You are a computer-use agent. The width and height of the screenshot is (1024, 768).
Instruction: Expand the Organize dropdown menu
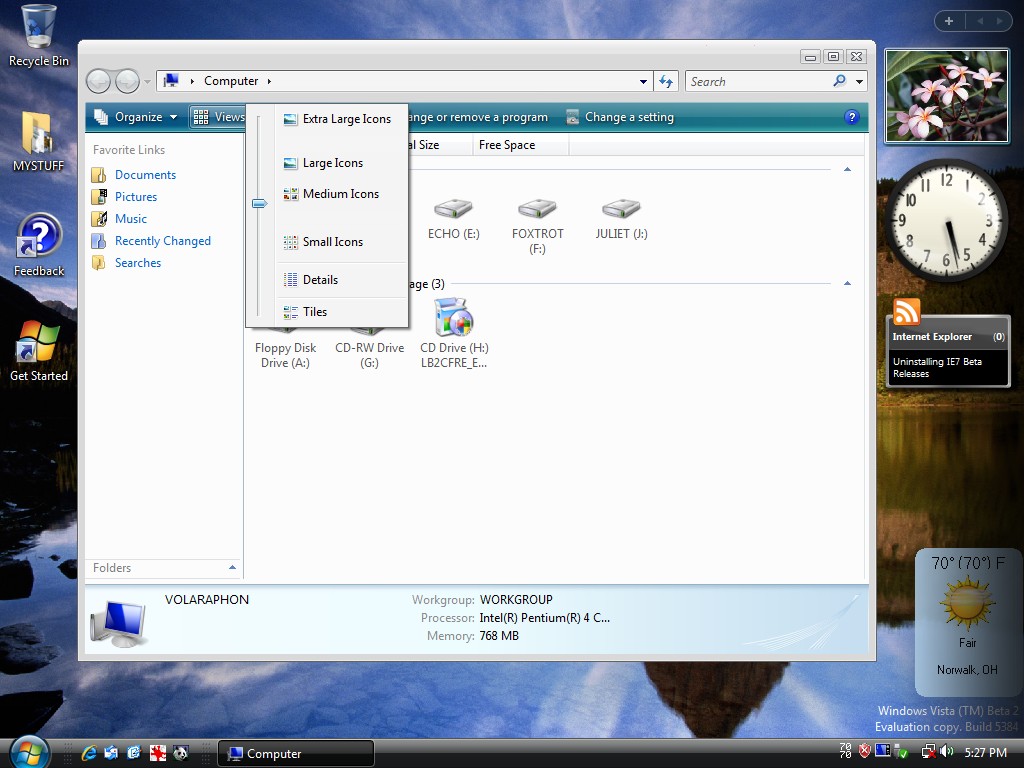coord(137,117)
